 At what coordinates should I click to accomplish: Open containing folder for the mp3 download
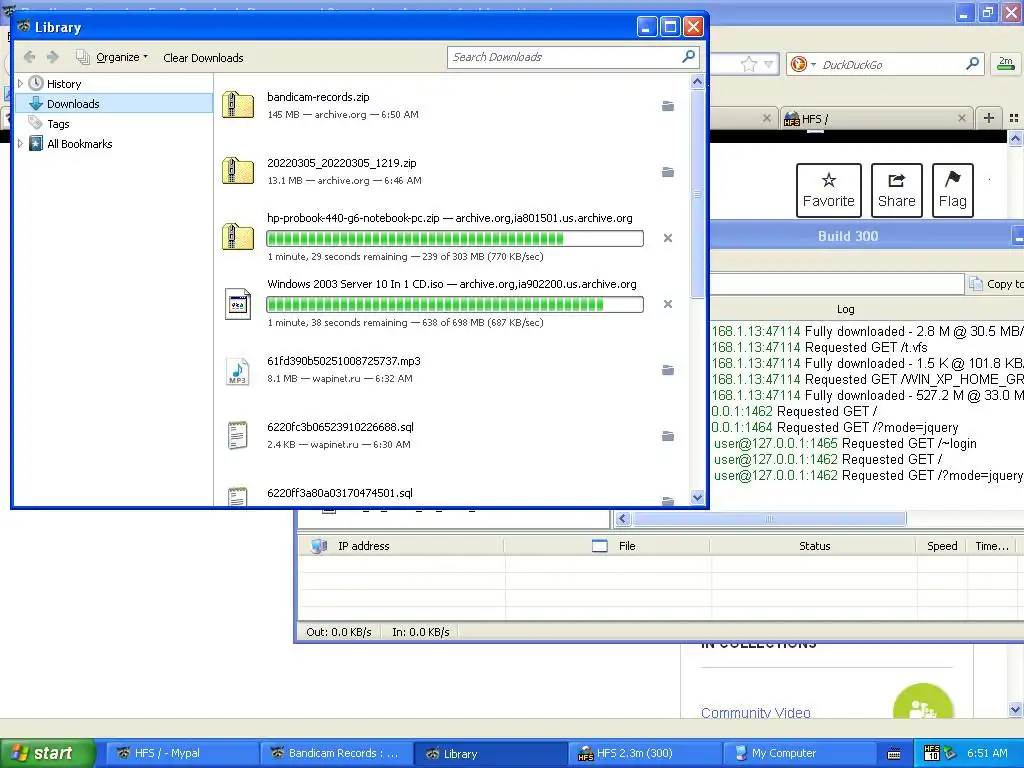pyautogui.click(x=667, y=370)
